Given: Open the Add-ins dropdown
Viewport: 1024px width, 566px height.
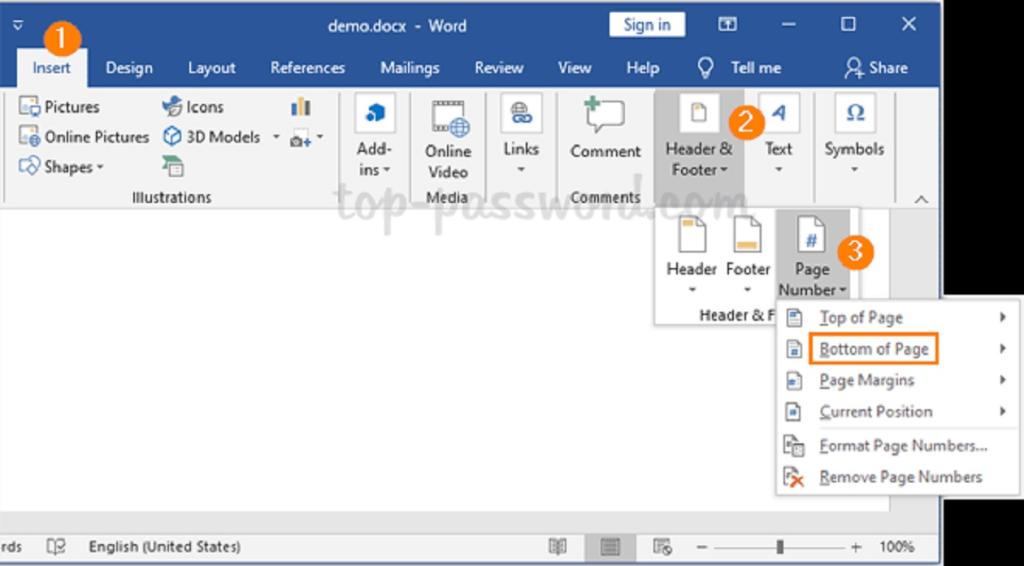Looking at the screenshot, I should (x=374, y=137).
